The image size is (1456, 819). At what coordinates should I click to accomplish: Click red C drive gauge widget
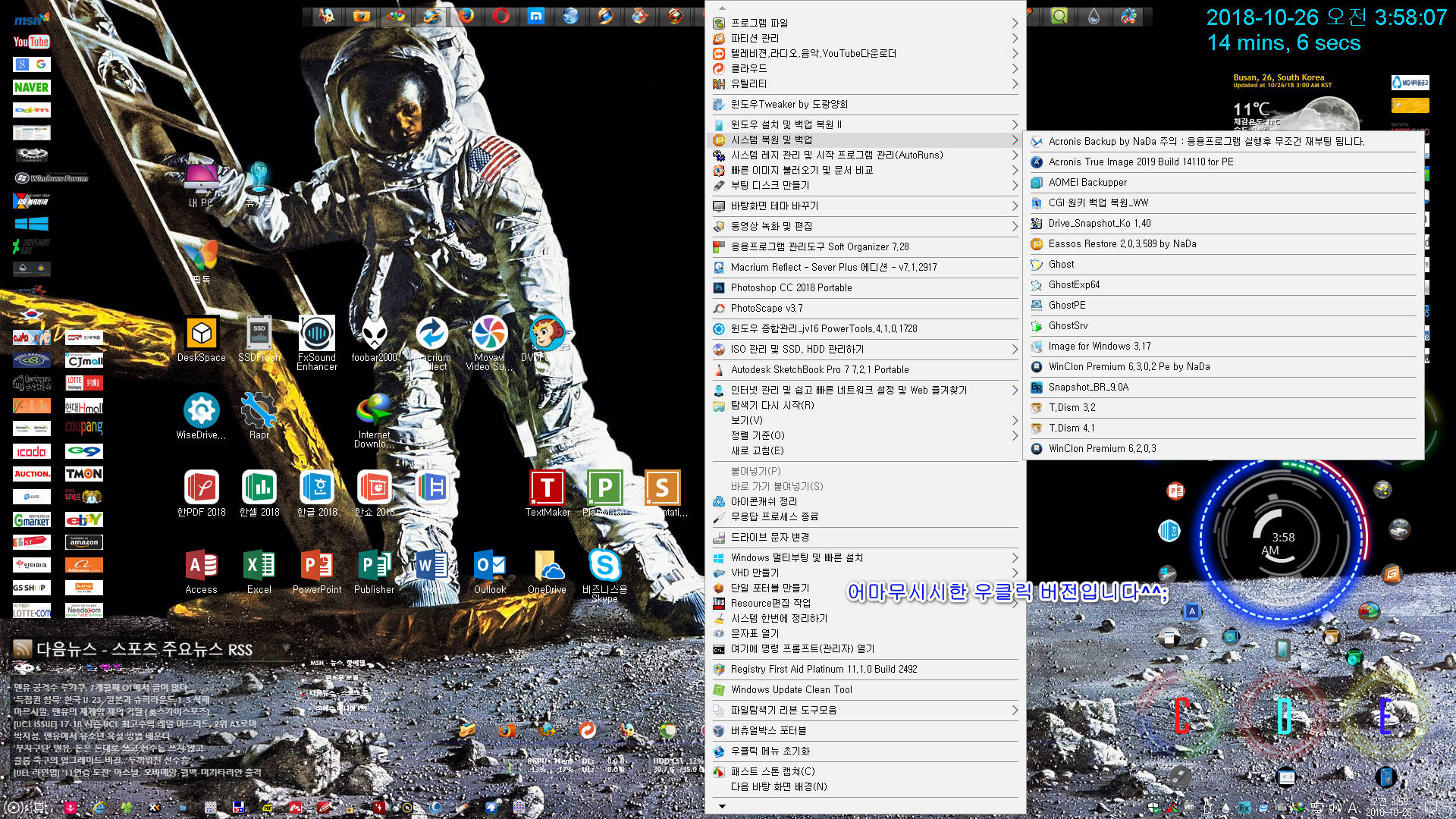pyautogui.click(x=1181, y=715)
